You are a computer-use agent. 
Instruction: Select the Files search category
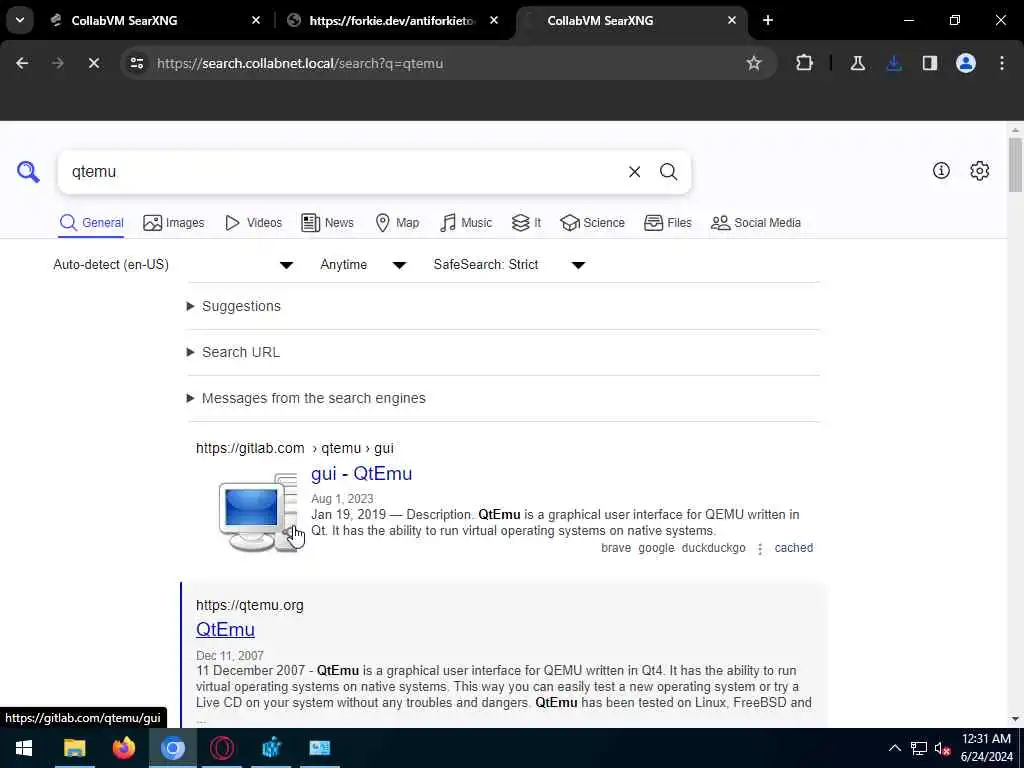[x=667, y=223]
